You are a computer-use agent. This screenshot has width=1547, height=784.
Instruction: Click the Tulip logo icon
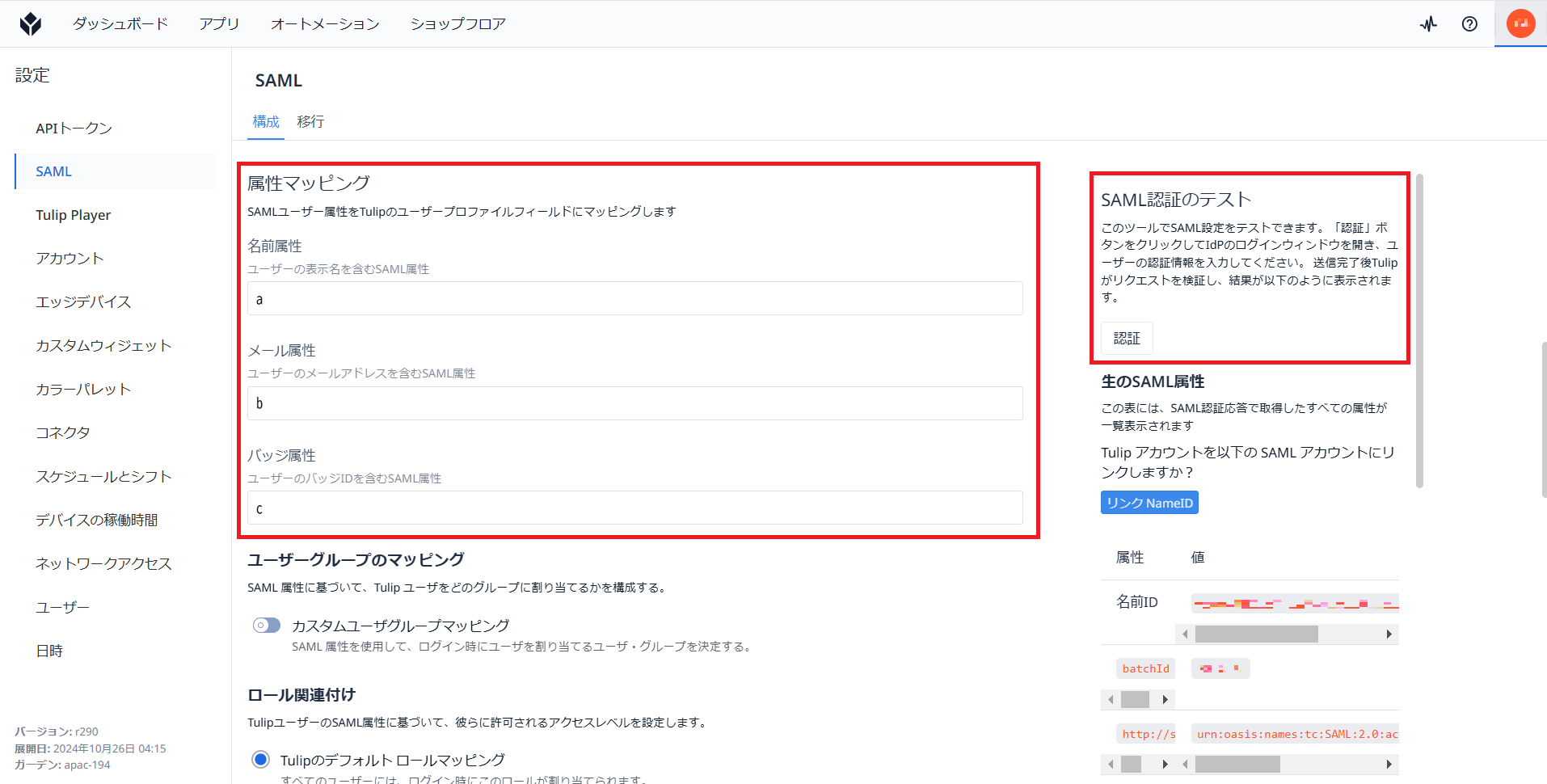click(x=31, y=23)
